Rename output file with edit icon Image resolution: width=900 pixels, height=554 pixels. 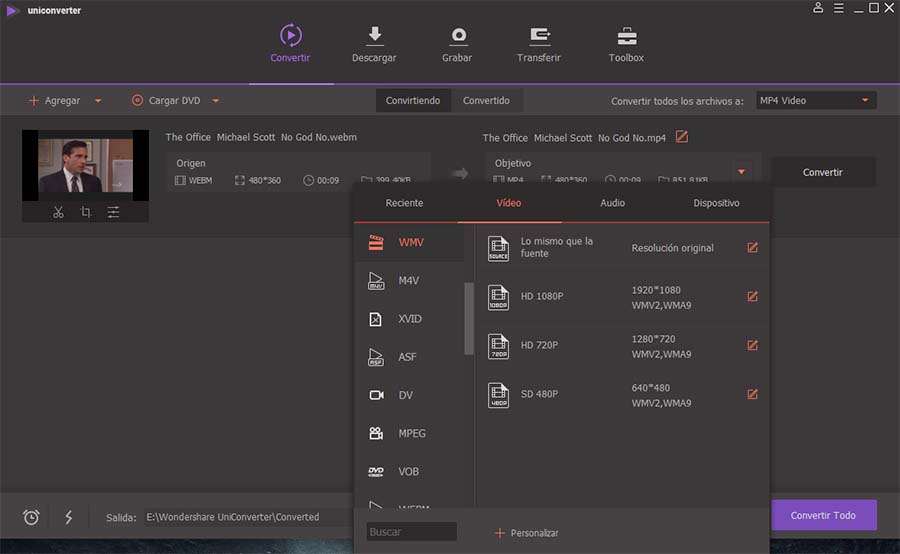coord(681,137)
